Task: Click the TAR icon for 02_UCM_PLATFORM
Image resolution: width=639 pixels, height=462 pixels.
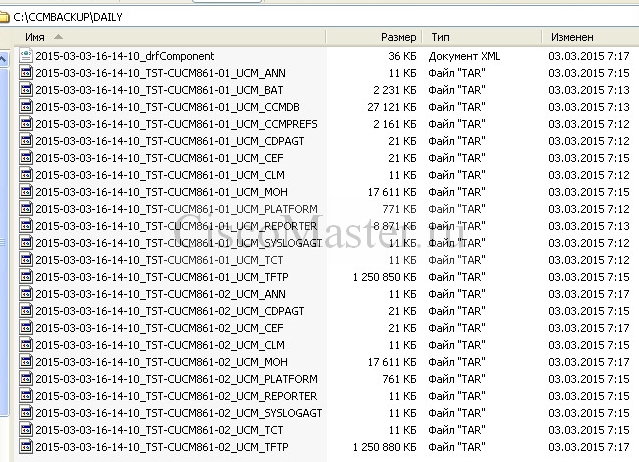Action: (x=26, y=379)
